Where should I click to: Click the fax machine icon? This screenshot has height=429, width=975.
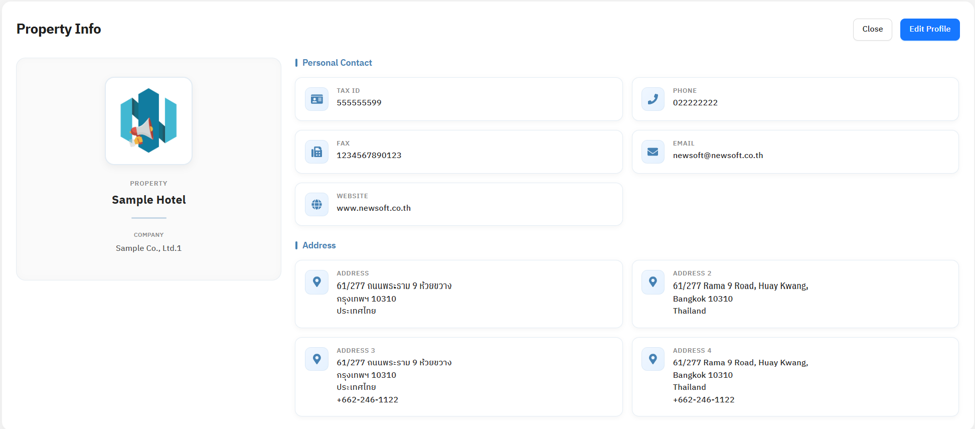click(x=317, y=152)
